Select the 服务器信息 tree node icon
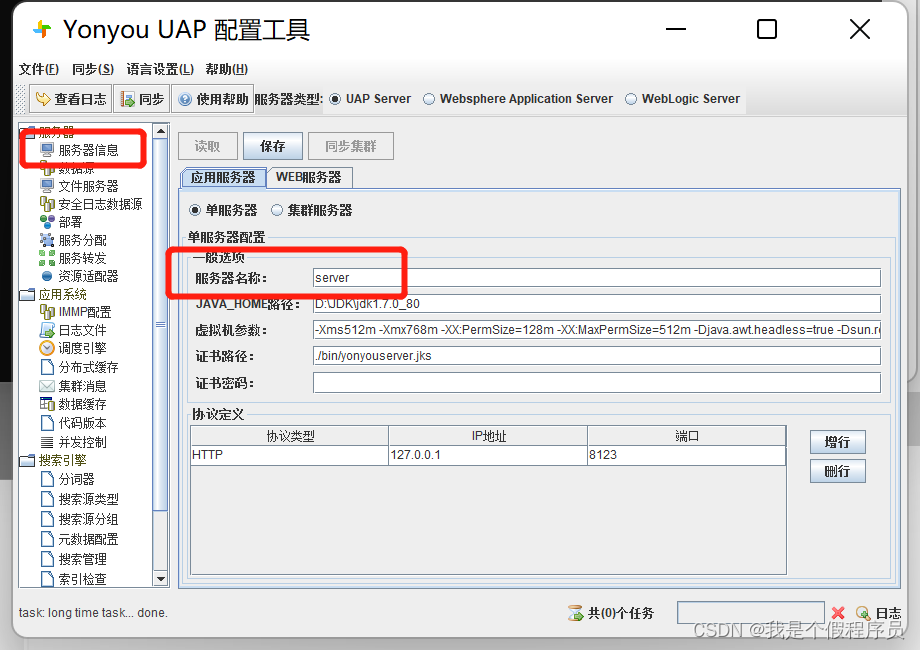 [47, 150]
